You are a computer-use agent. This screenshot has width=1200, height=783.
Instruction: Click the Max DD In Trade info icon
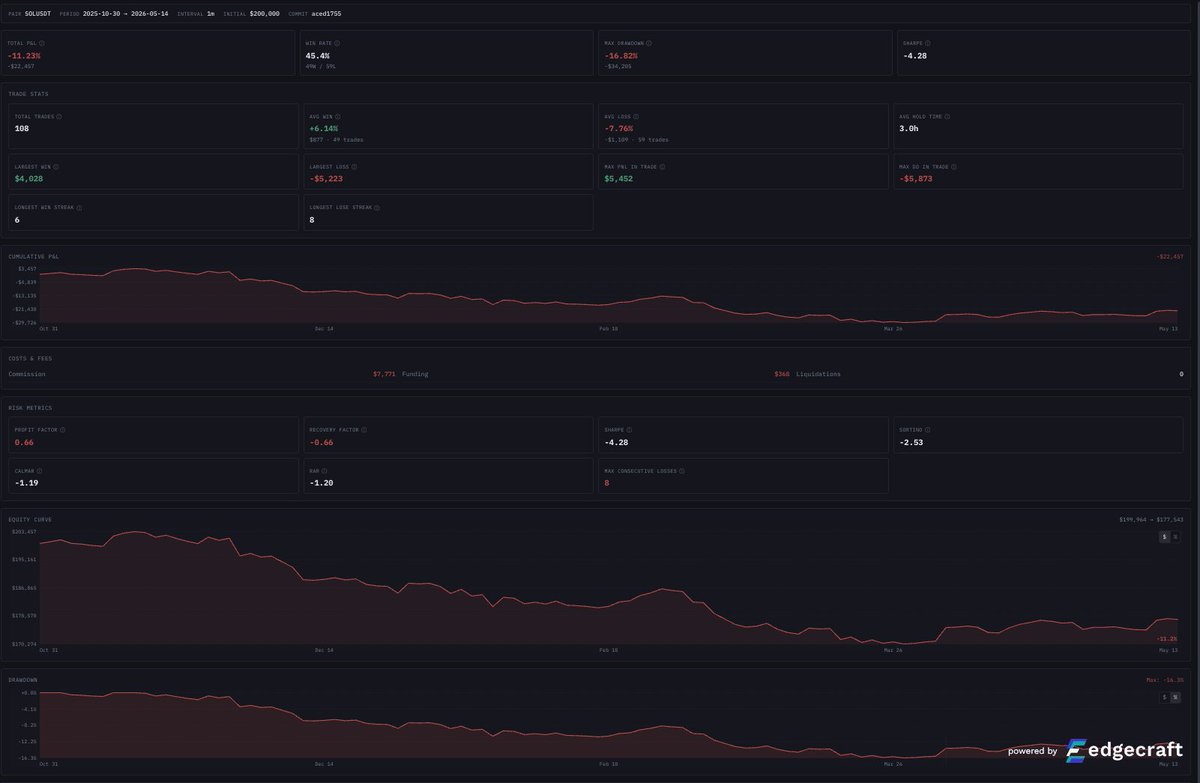(x=953, y=166)
